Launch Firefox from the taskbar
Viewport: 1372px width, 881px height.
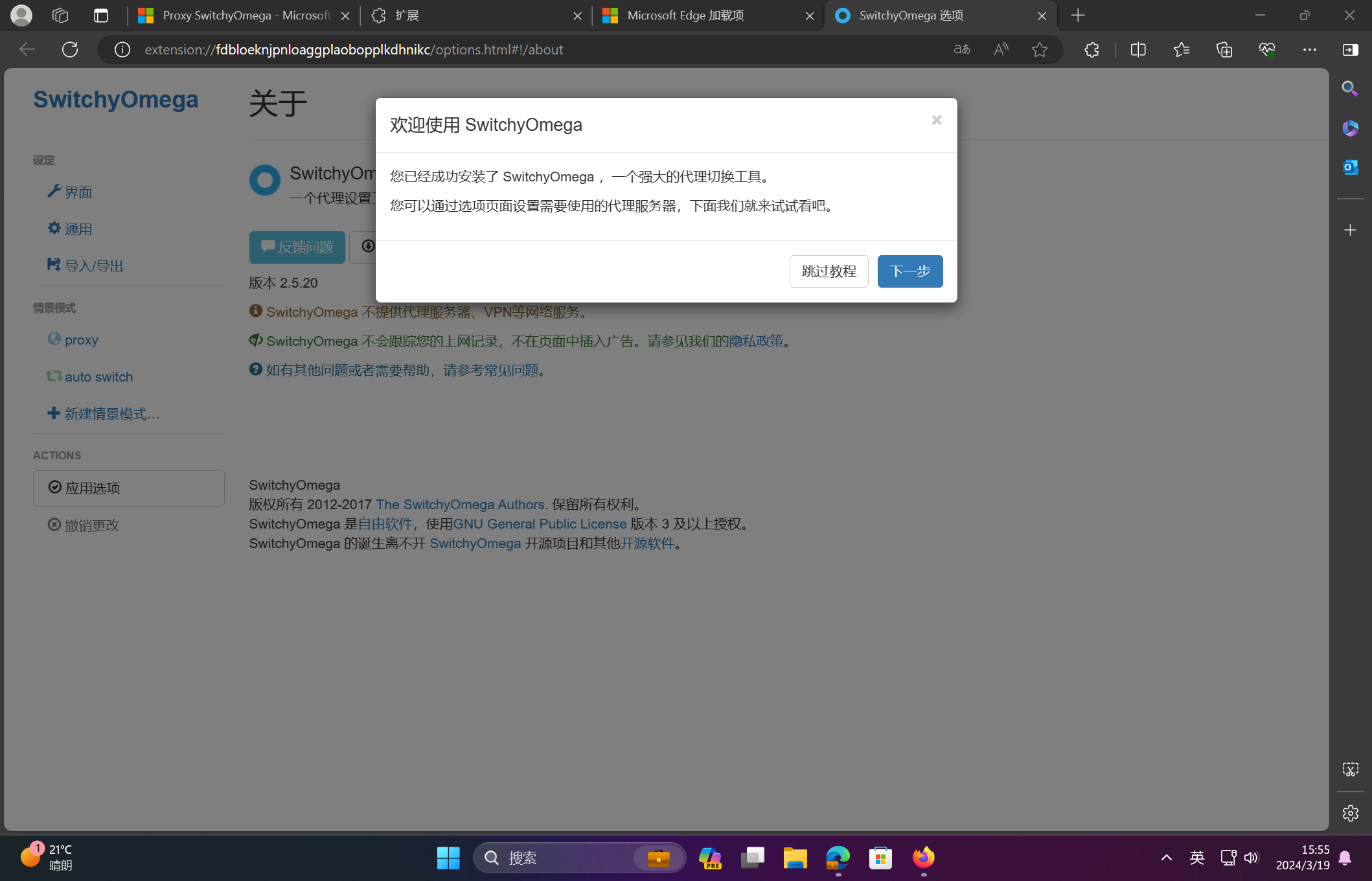[923, 857]
